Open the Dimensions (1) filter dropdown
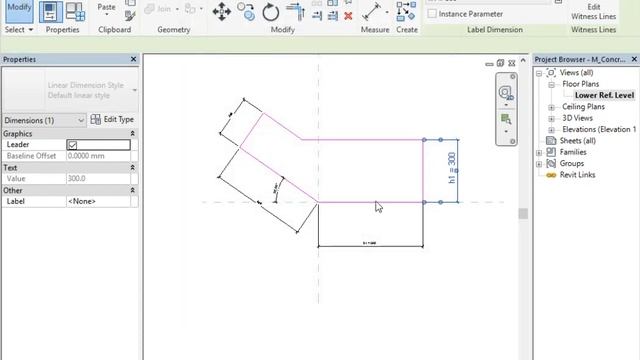This screenshot has height=360, width=640. pyautogui.click(x=44, y=120)
